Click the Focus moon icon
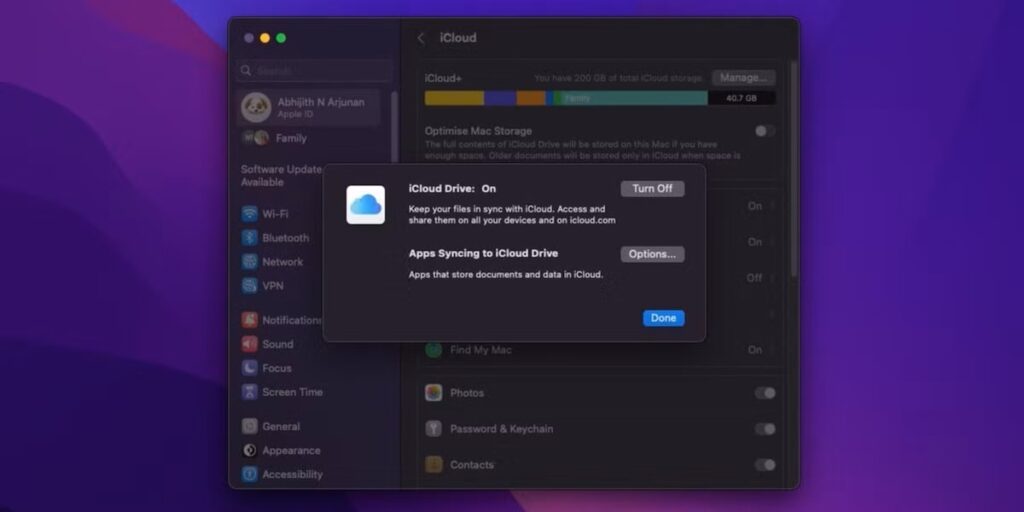This screenshot has height=512, width=1024. pos(249,368)
